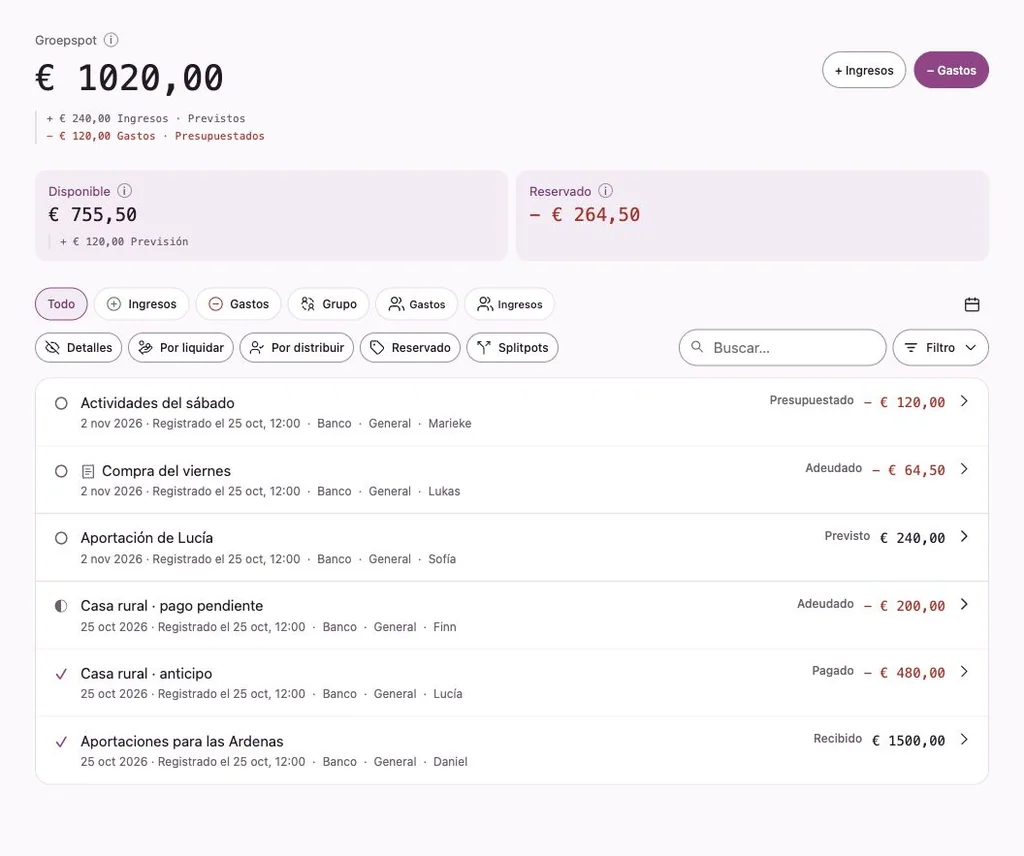The image size is (1024, 856).
Task: Filter by Ingresos with plus icon
Action: 142,304
